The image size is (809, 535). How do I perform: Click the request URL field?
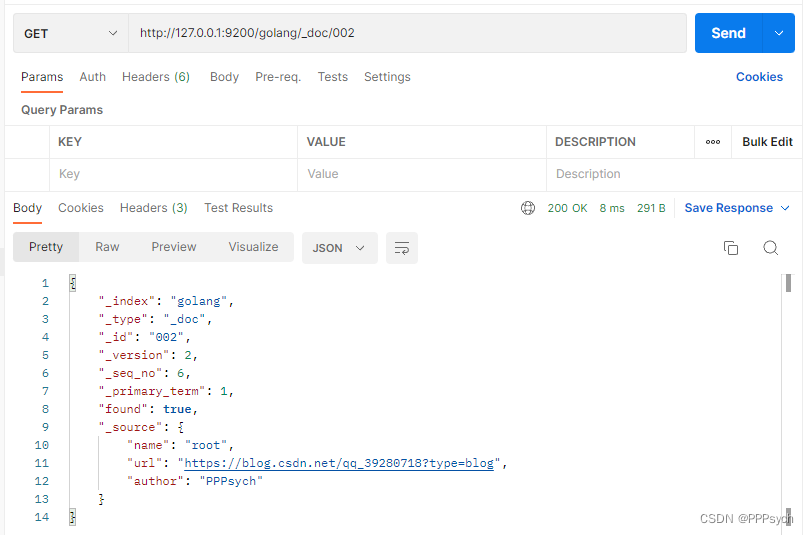(x=407, y=33)
